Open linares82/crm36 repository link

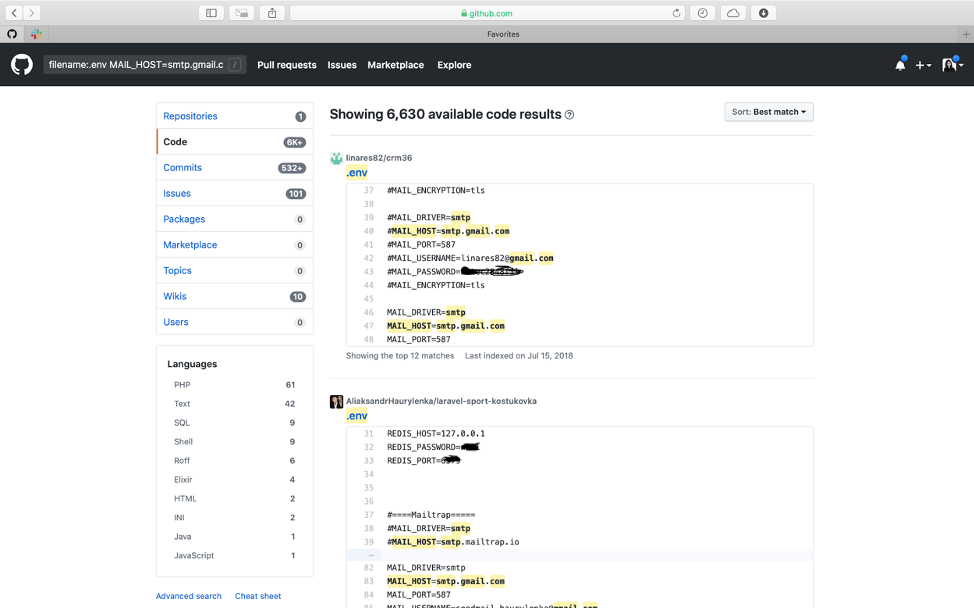point(379,158)
